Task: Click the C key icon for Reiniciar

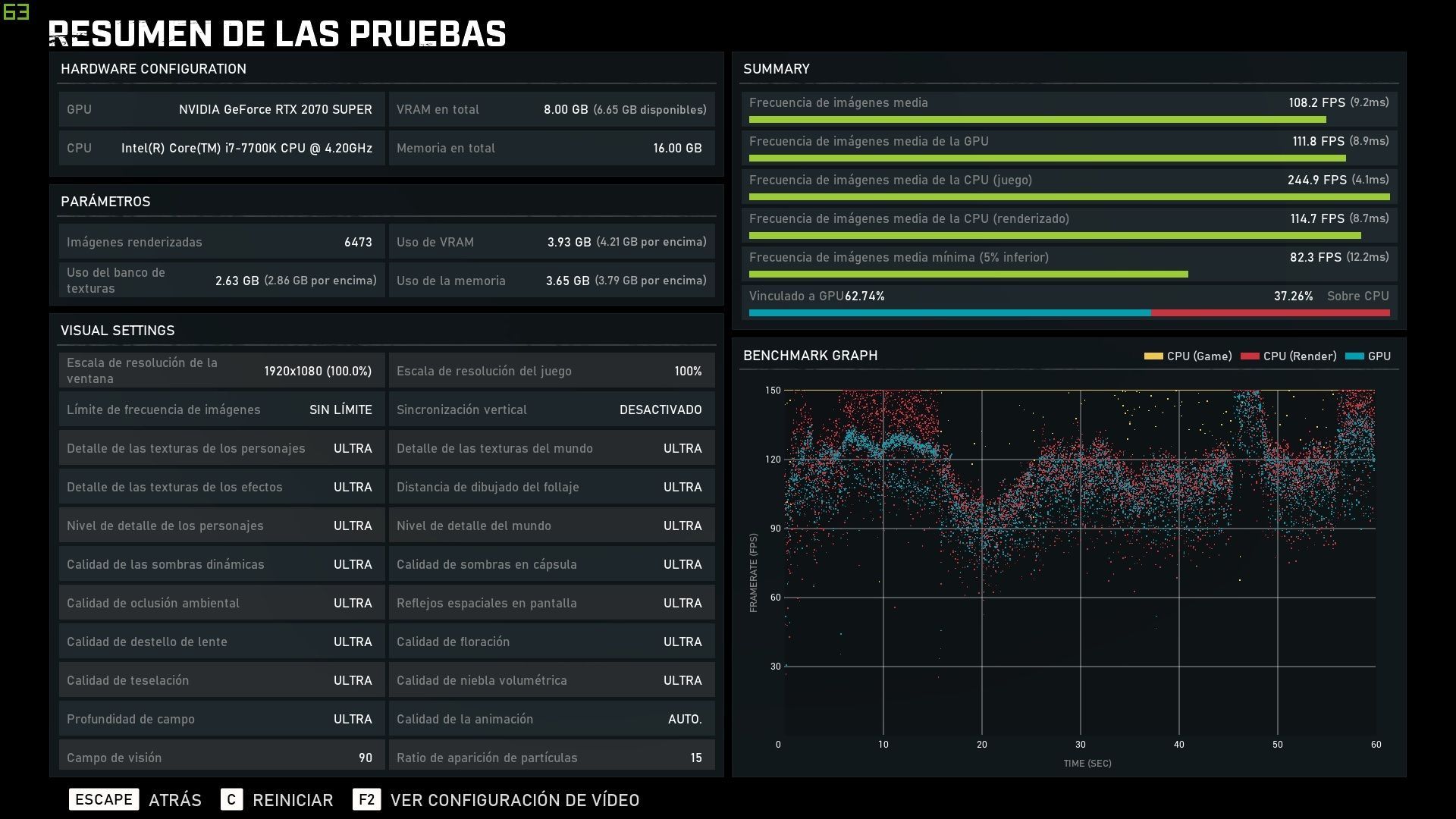Action: pos(231,799)
